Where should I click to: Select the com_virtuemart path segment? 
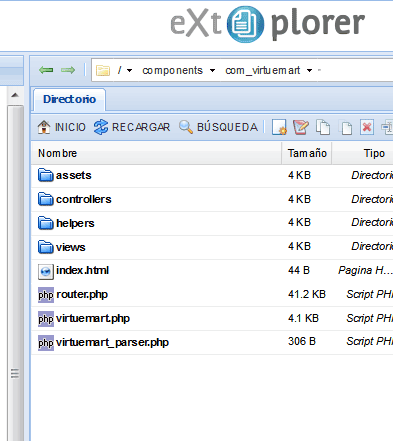[263, 70]
